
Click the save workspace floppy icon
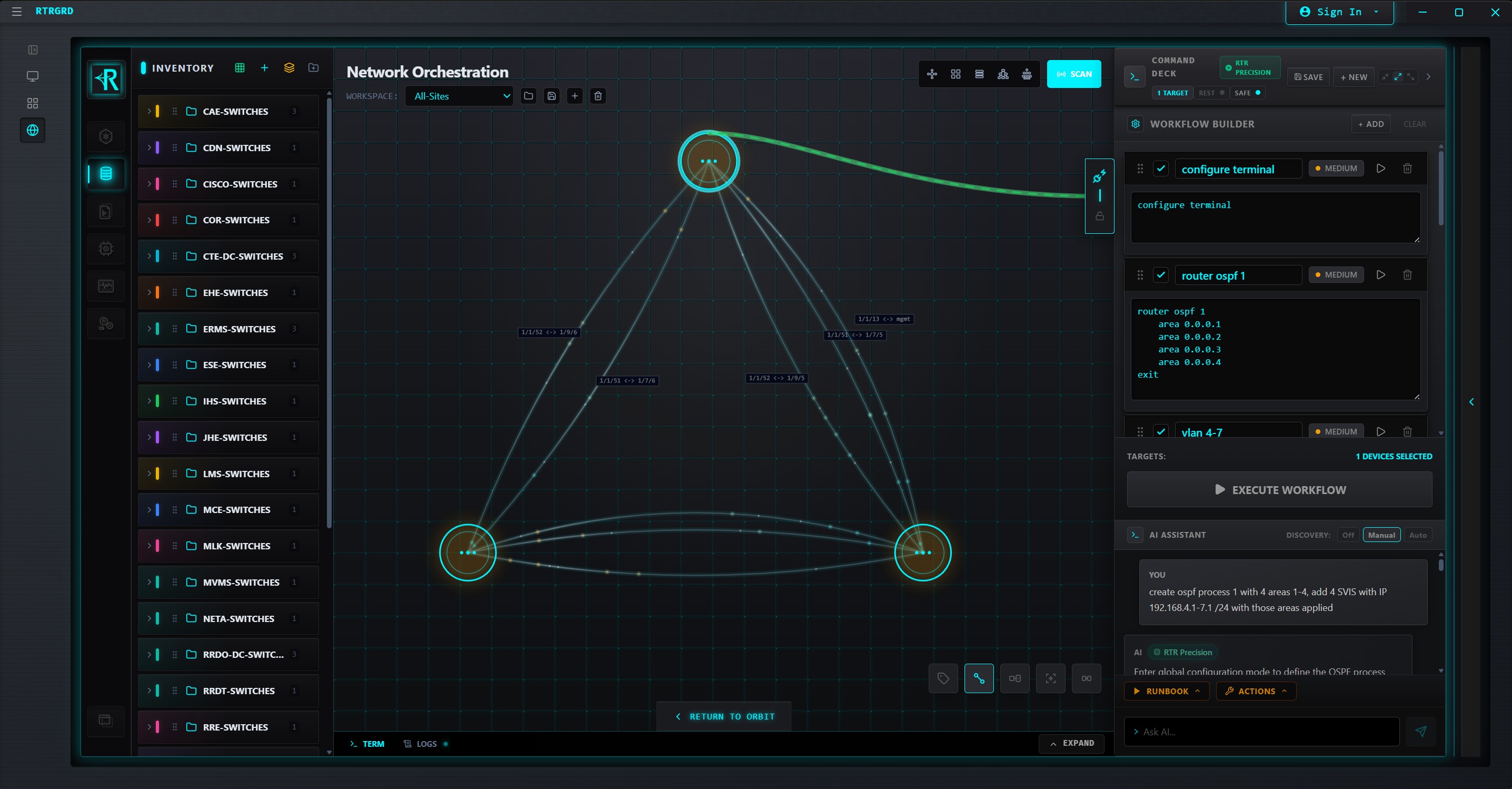[551, 96]
